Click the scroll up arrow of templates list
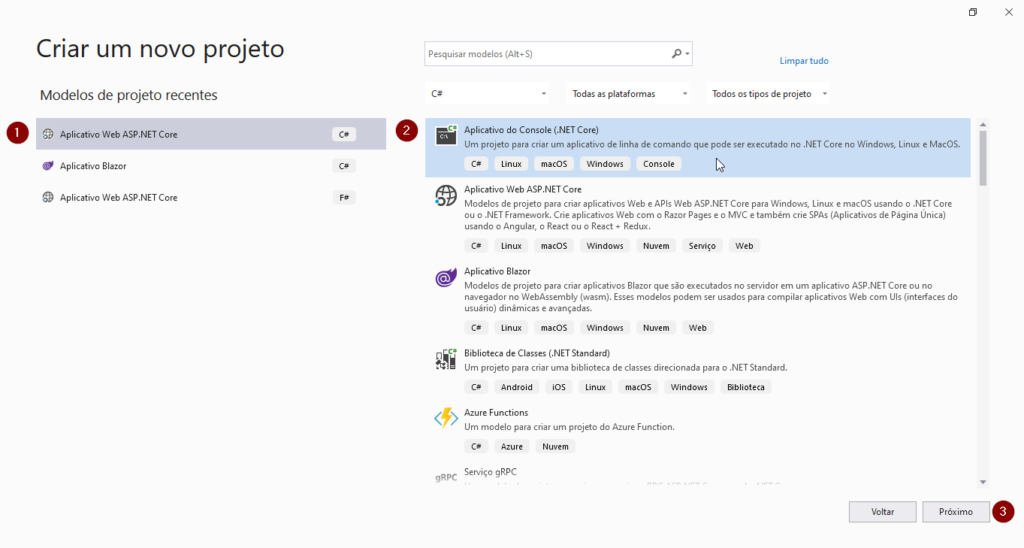This screenshot has width=1024, height=548. click(x=983, y=124)
